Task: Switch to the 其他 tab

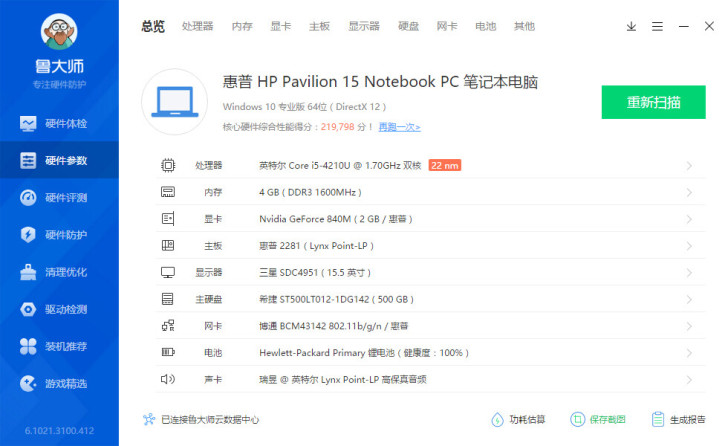Action: pyautogui.click(x=524, y=26)
